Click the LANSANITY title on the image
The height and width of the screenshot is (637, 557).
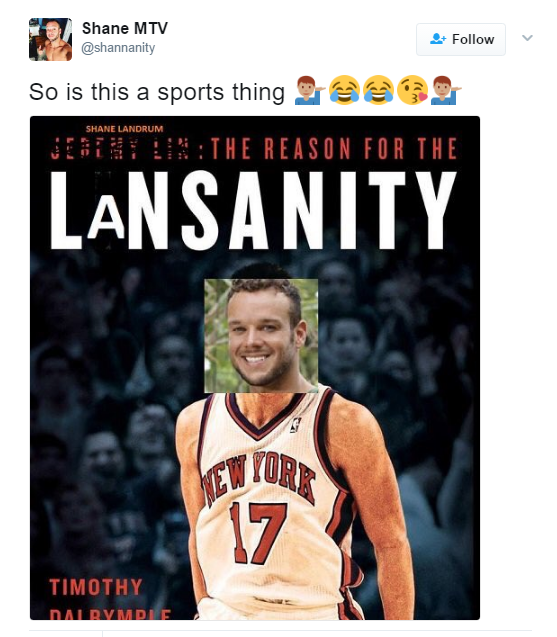(x=253, y=210)
